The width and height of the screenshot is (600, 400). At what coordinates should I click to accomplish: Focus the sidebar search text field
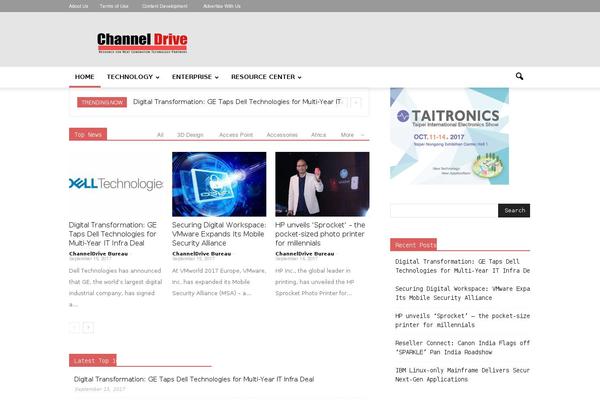(444, 211)
